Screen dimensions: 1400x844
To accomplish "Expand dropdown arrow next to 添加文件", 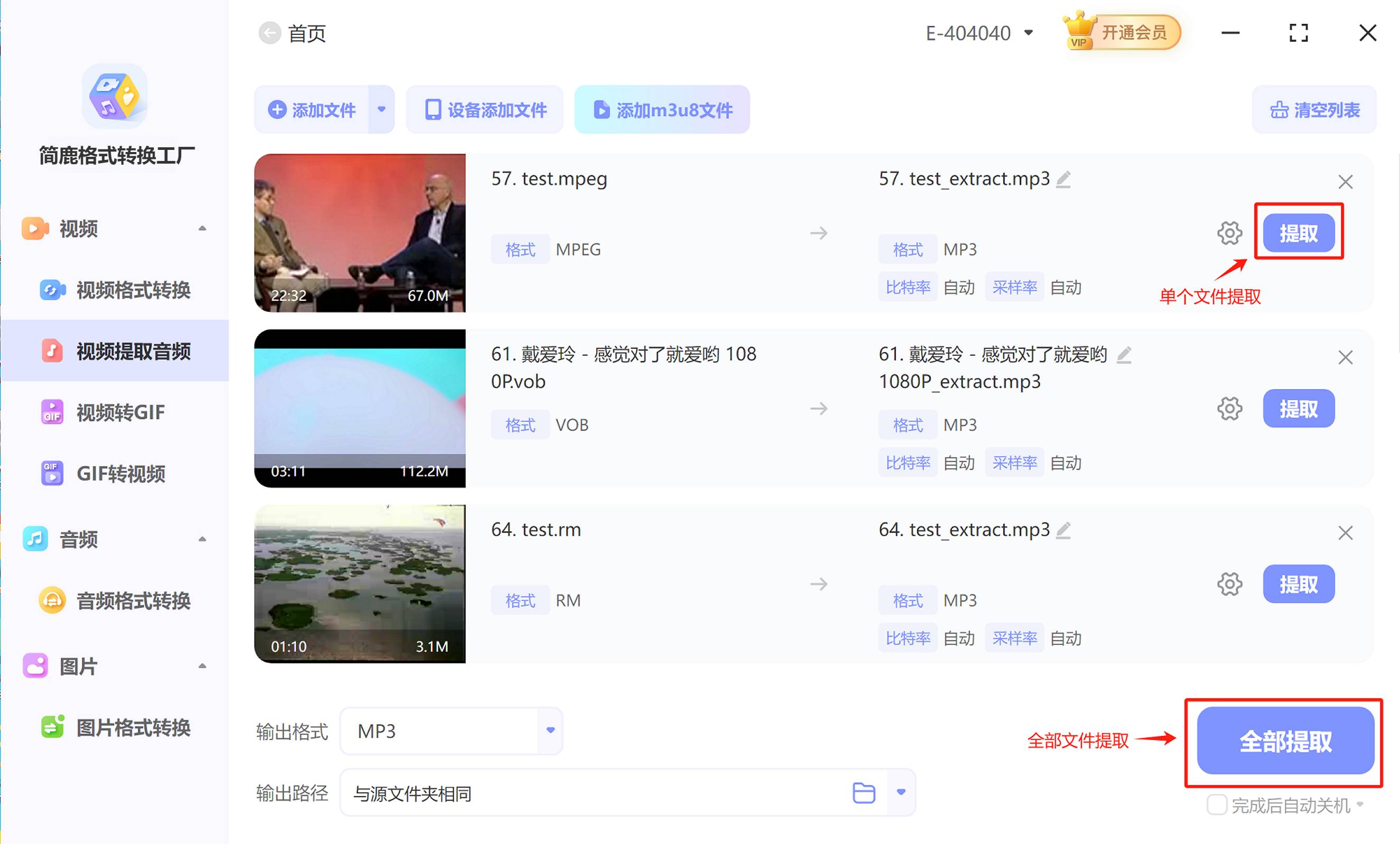I will pyautogui.click(x=381, y=110).
